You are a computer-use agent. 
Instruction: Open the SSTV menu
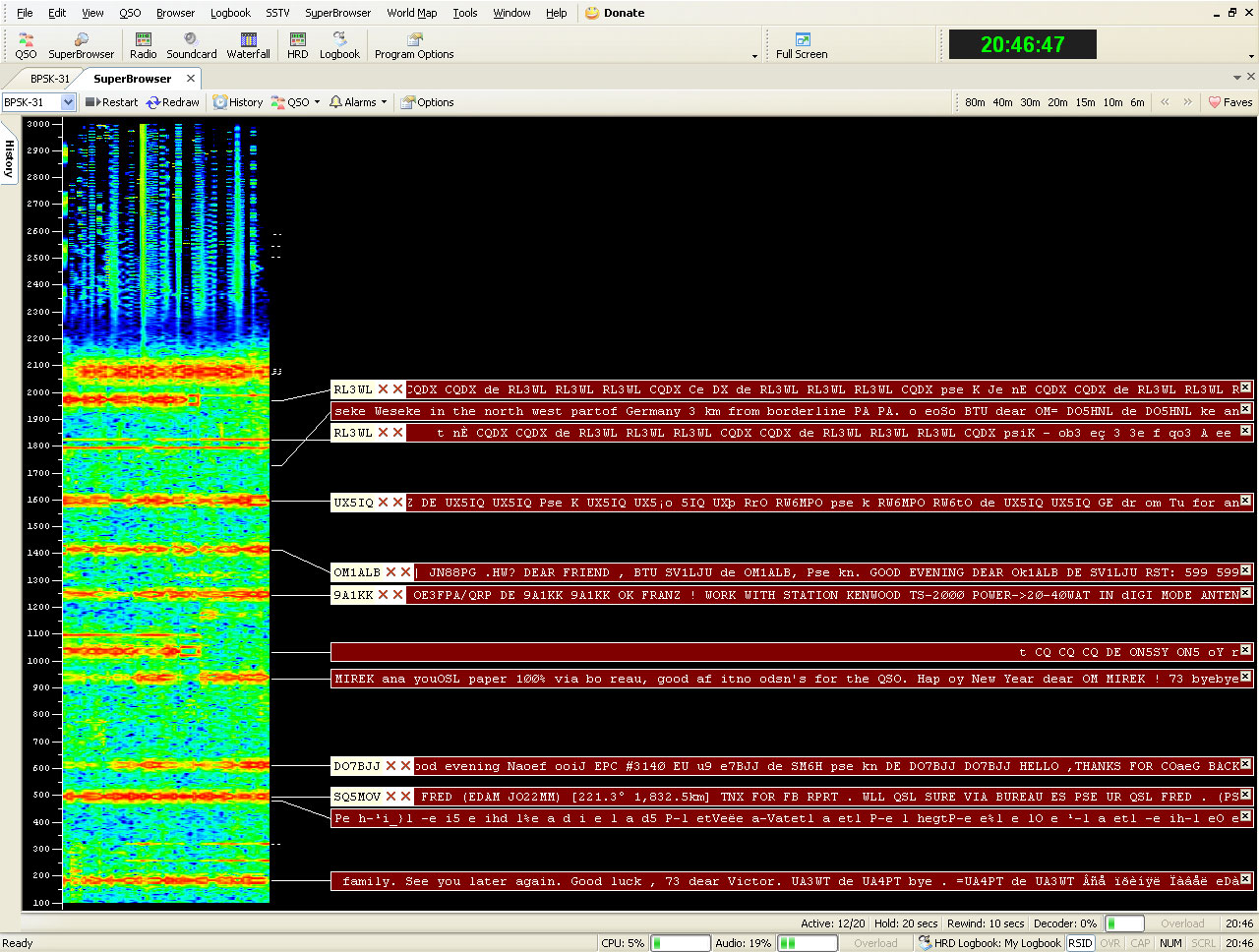tap(277, 13)
